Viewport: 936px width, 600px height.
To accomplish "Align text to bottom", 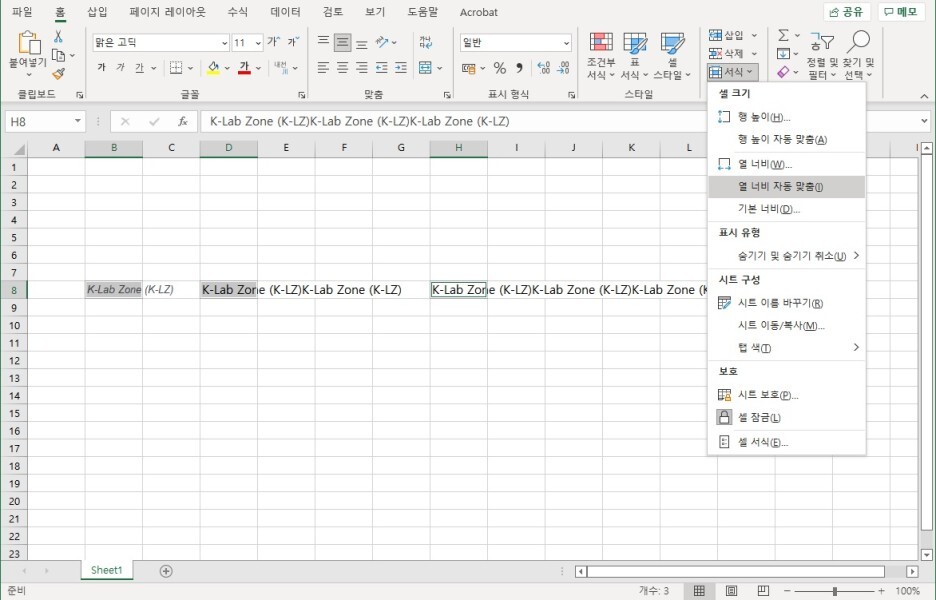I will point(362,43).
